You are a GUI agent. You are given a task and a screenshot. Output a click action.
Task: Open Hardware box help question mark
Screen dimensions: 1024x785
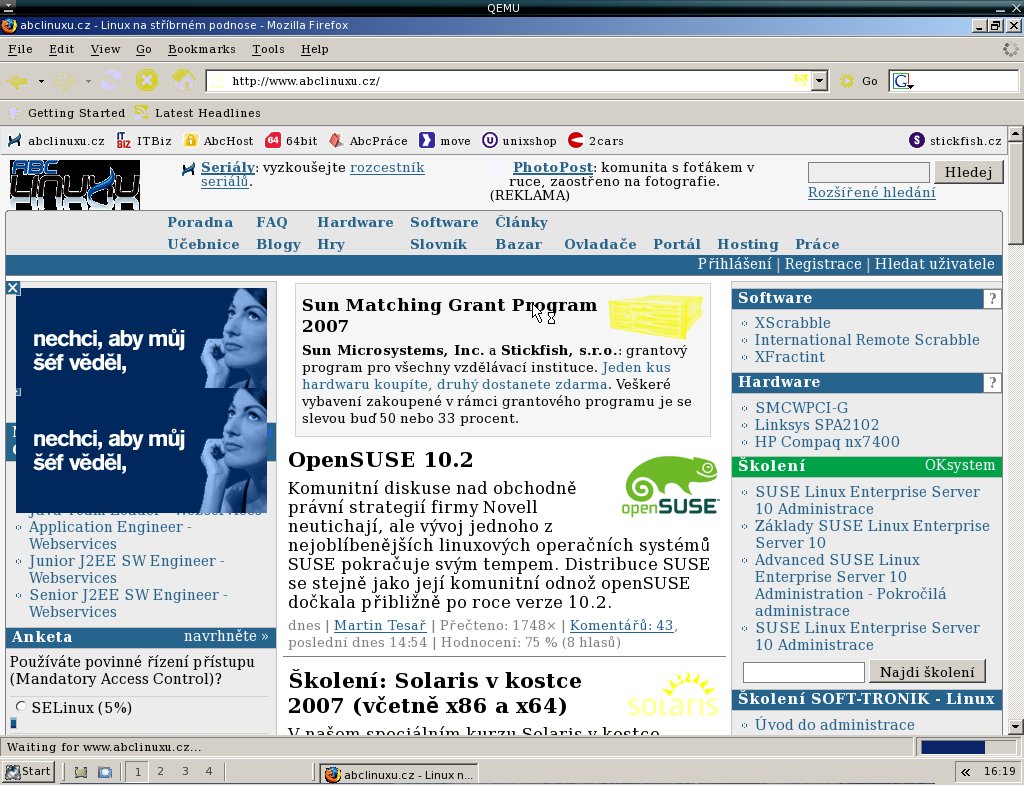point(992,383)
